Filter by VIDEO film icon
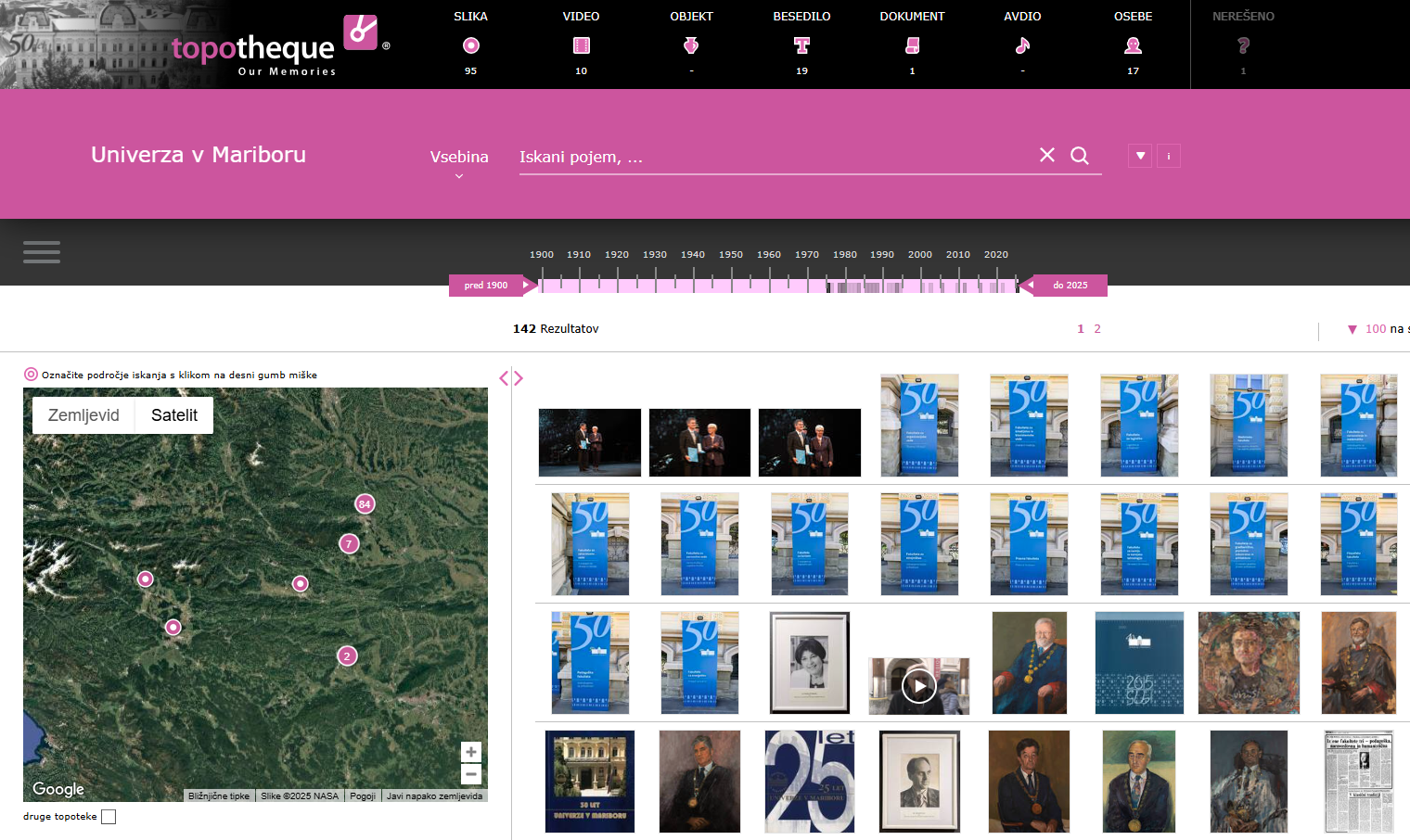 coord(581,45)
